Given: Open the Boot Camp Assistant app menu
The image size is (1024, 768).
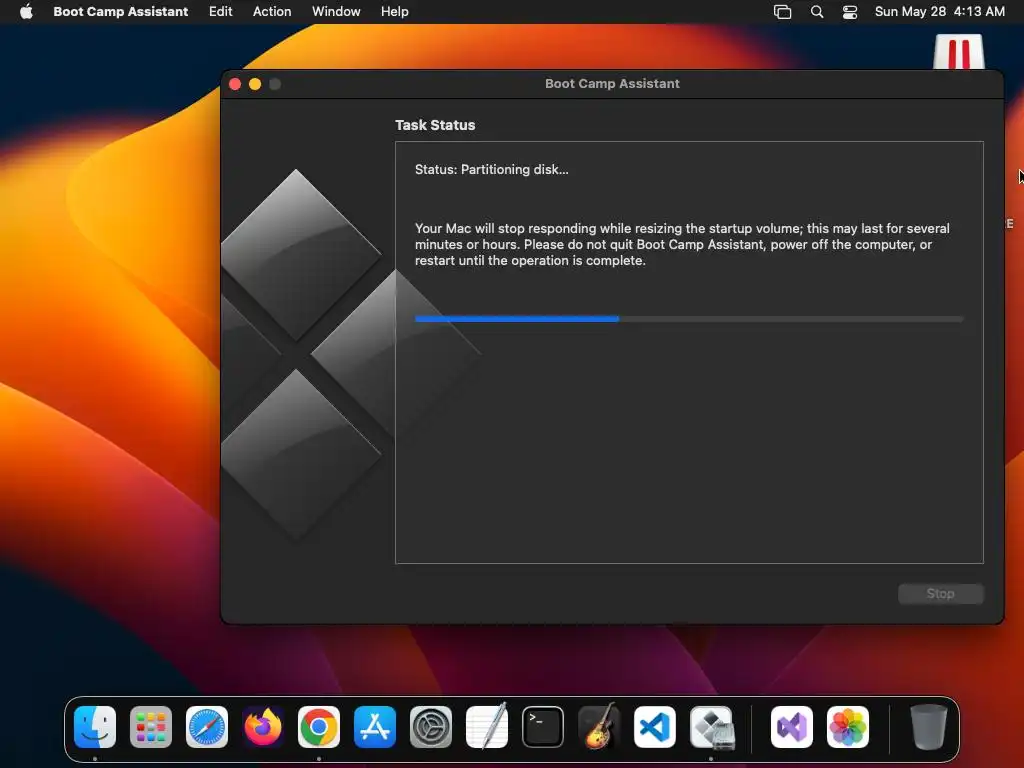Looking at the screenshot, I should (120, 11).
